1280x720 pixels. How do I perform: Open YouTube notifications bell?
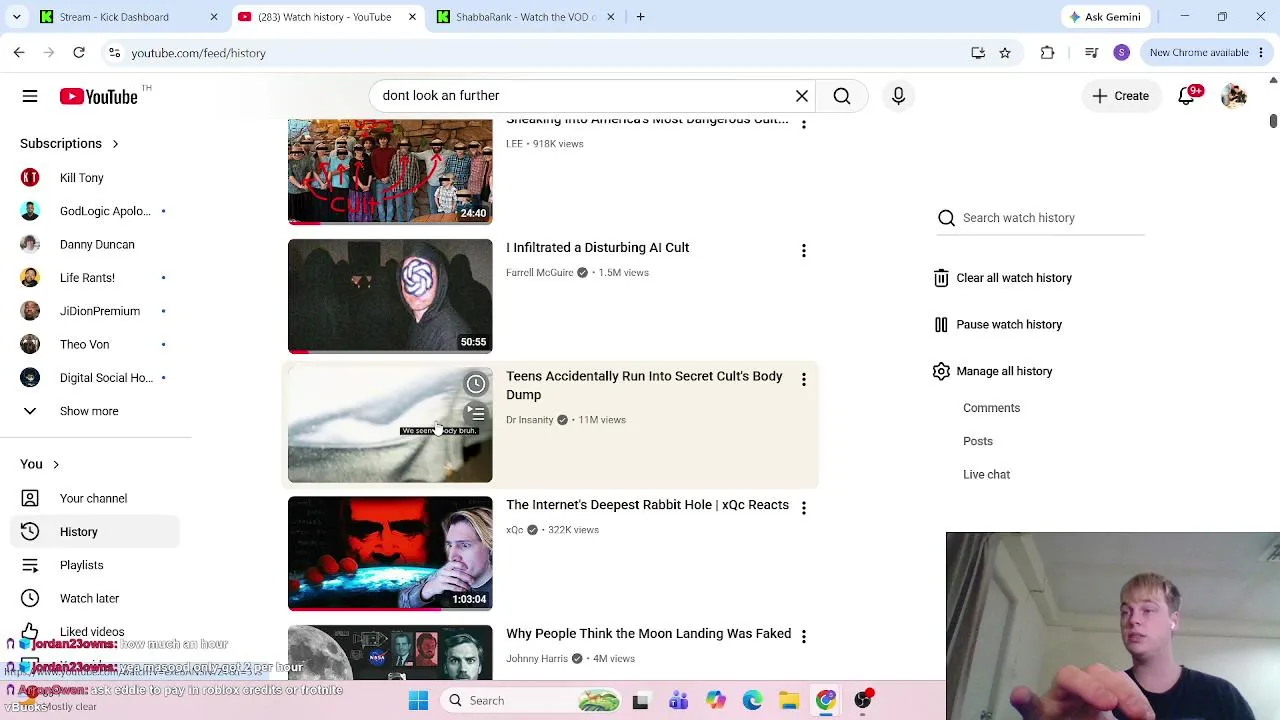click(x=1187, y=96)
